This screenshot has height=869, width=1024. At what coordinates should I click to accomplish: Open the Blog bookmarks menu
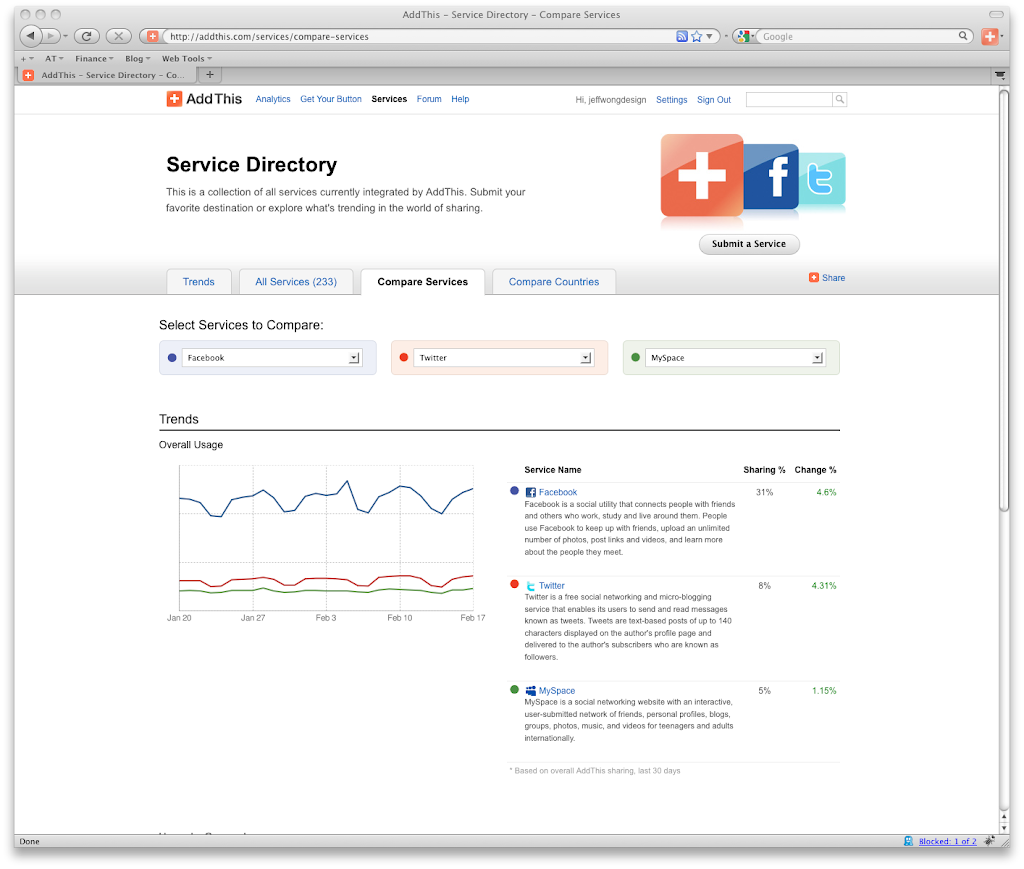[138, 59]
